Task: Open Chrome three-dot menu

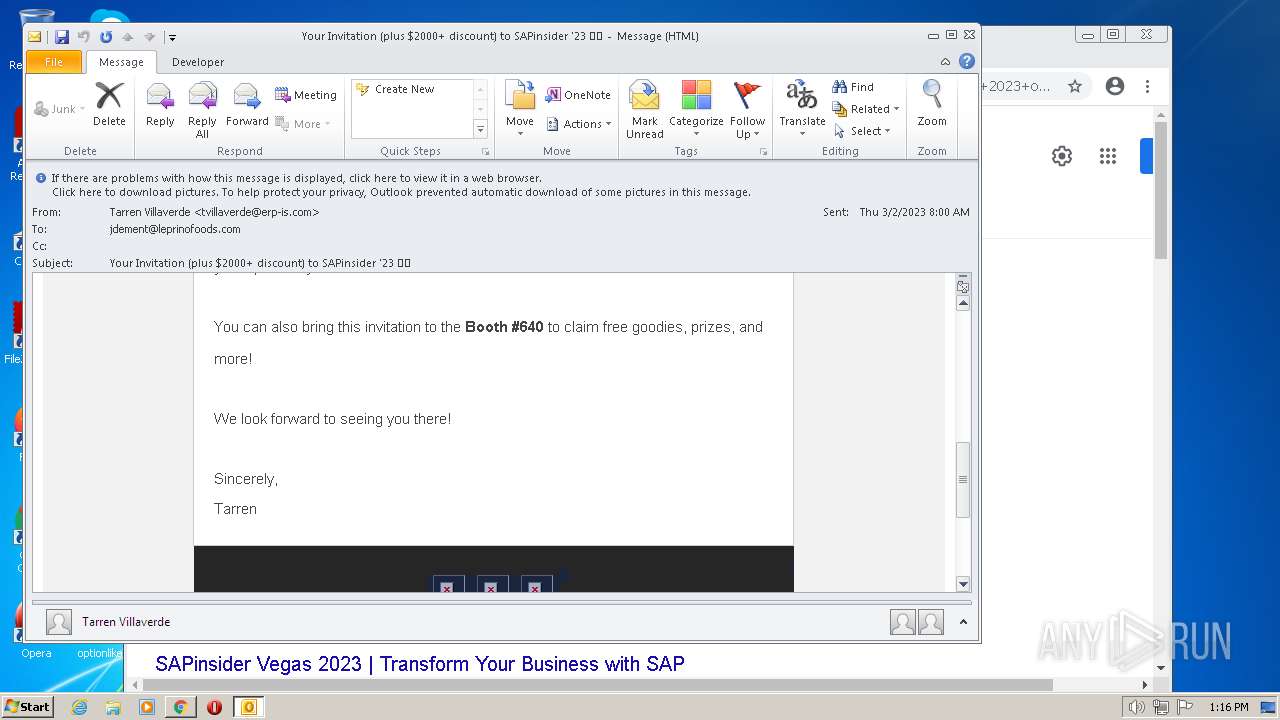Action: coord(1148,86)
